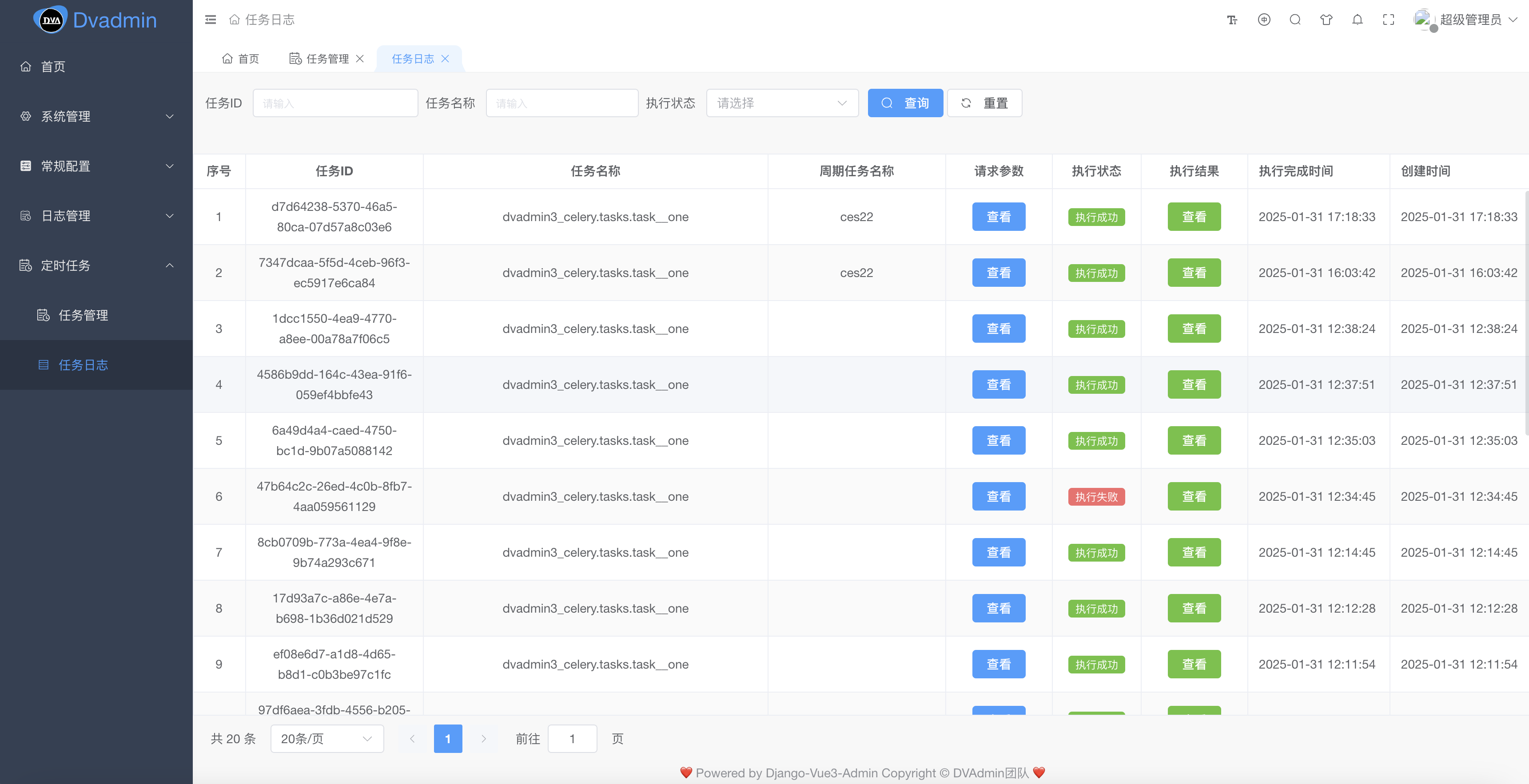Switch to the 首页 tab
This screenshot has height=784, width=1529.
tap(240, 59)
